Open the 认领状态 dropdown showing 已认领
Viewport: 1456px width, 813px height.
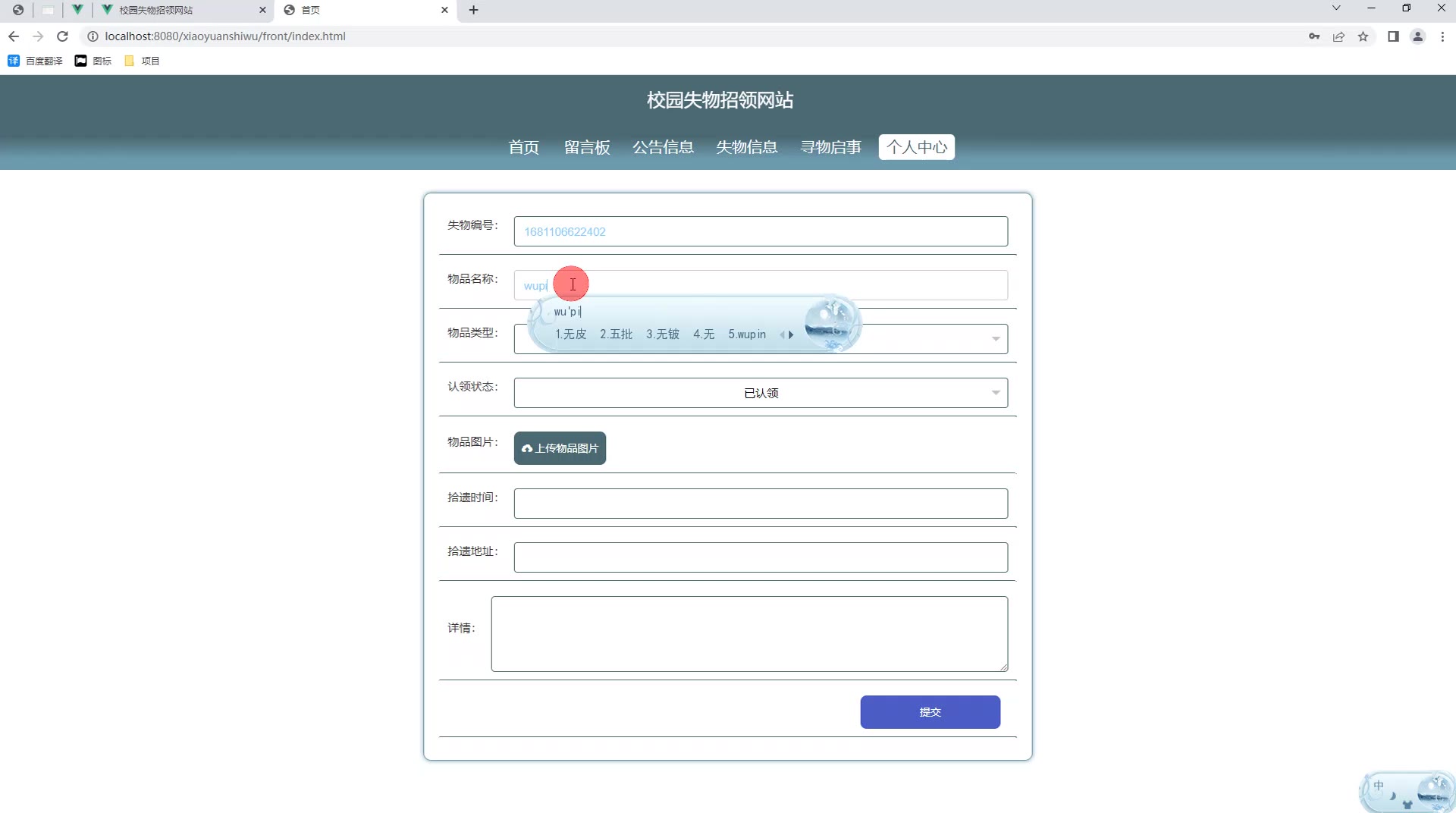pyautogui.click(x=761, y=393)
